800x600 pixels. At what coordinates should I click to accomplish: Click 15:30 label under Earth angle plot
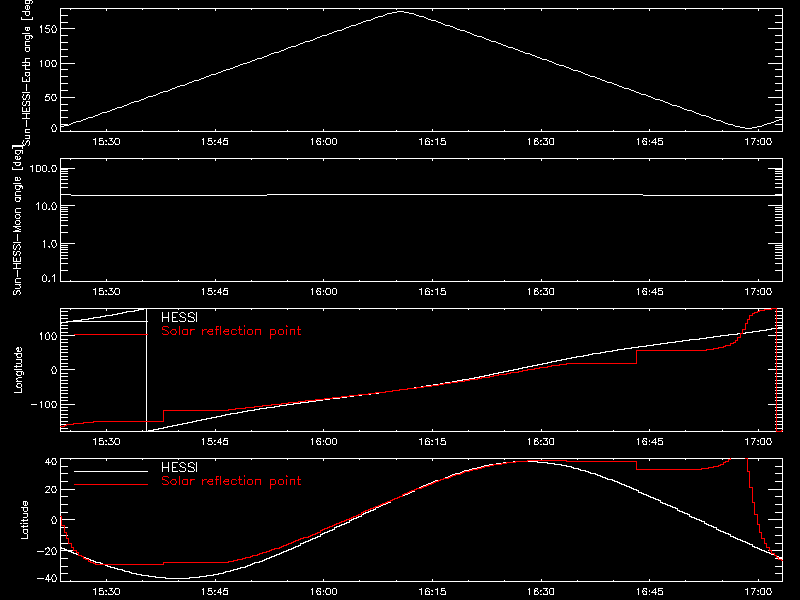click(106, 142)
